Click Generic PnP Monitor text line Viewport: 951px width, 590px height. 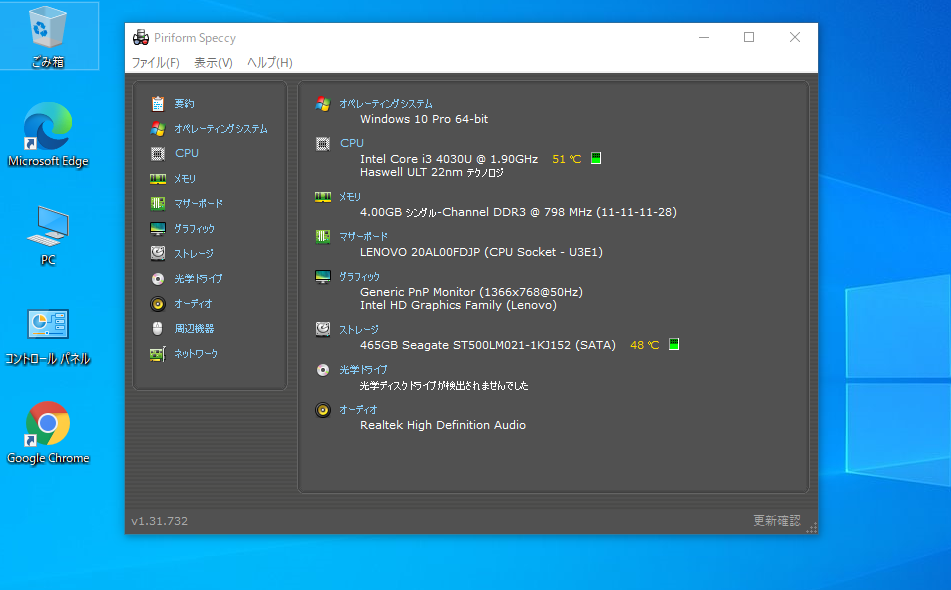tap(471, 292)
